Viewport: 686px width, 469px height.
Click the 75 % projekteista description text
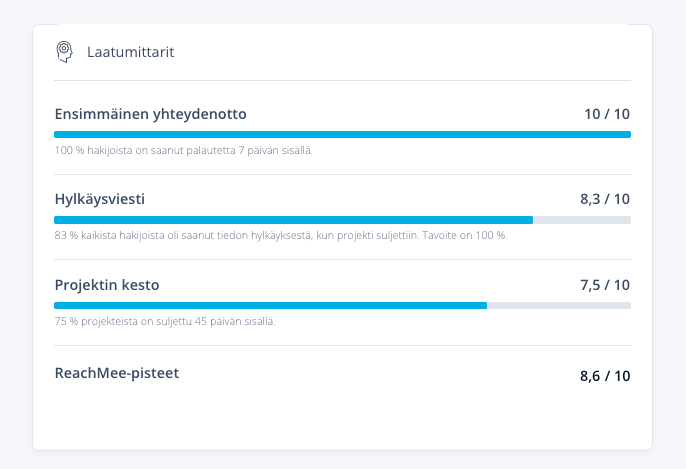pyautogui.click(x=165, y=322)
